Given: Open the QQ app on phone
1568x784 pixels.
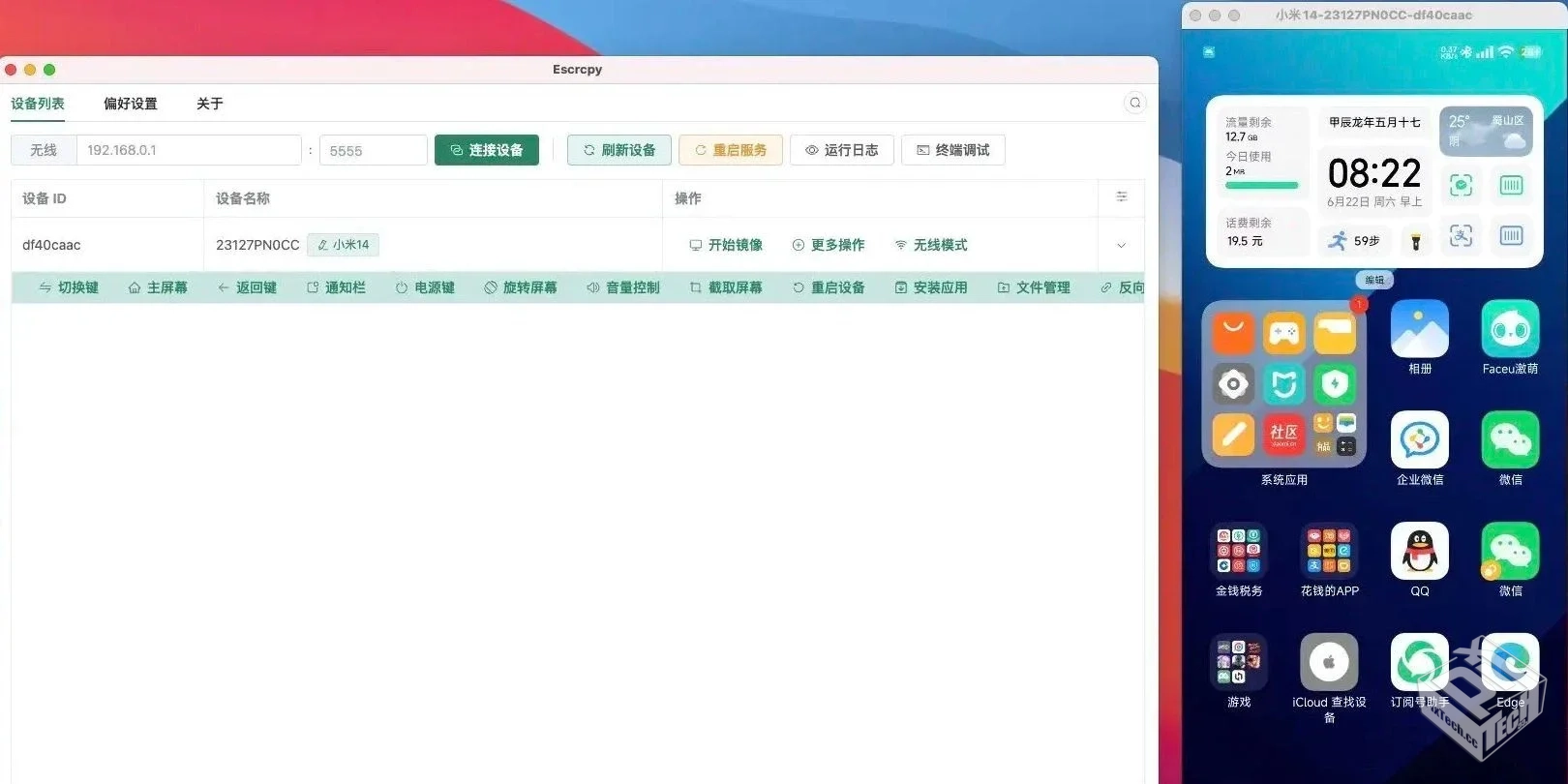Looking at the screenshot, I should tap(1420, 552).
